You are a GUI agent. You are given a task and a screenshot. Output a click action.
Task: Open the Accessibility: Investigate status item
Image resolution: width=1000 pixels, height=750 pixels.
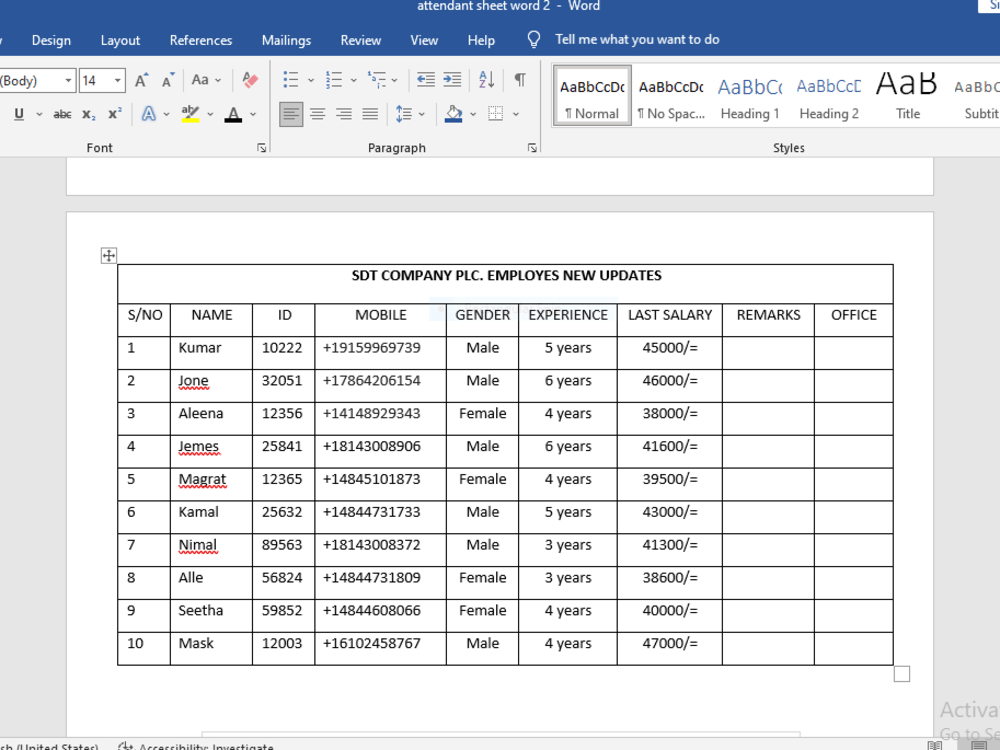tap(196, 746)
